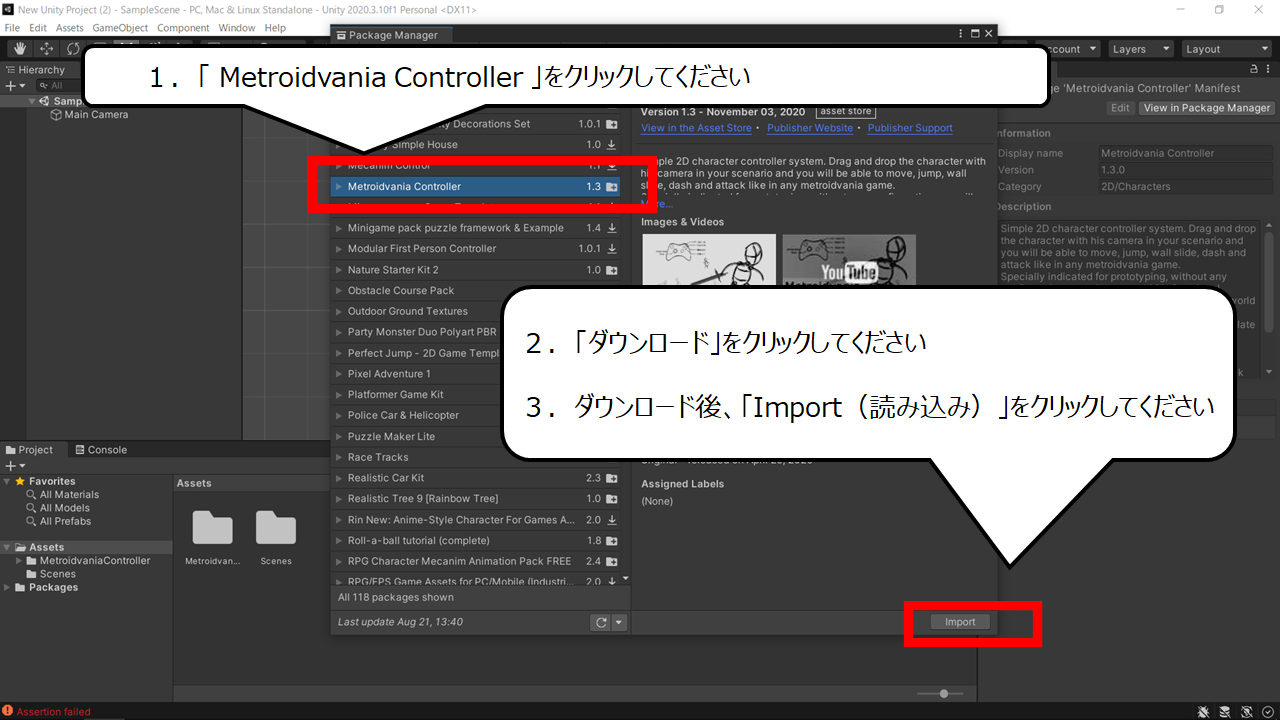Click the Scenes folder thumbnail in Assets
The width and height of the screenshot is (1280, 720).
tap(276, 529)
